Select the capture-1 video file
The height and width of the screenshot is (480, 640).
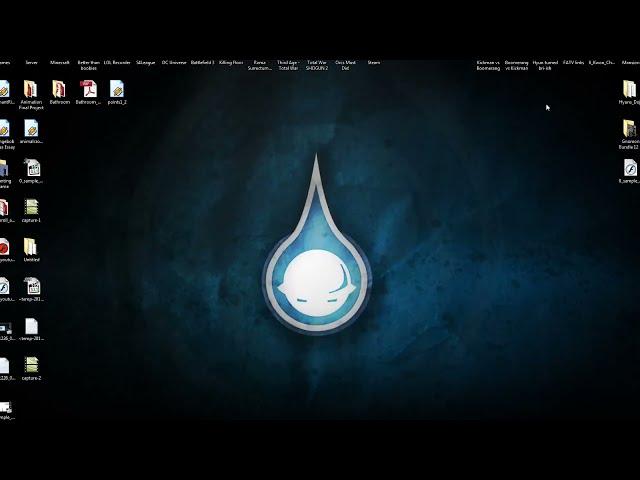[31, 208]
